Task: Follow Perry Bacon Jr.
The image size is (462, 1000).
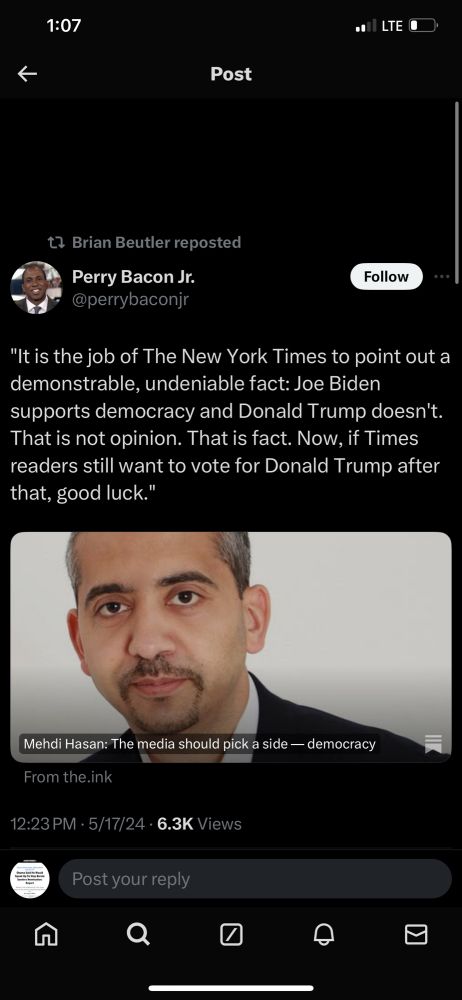Action: [387, 277]
